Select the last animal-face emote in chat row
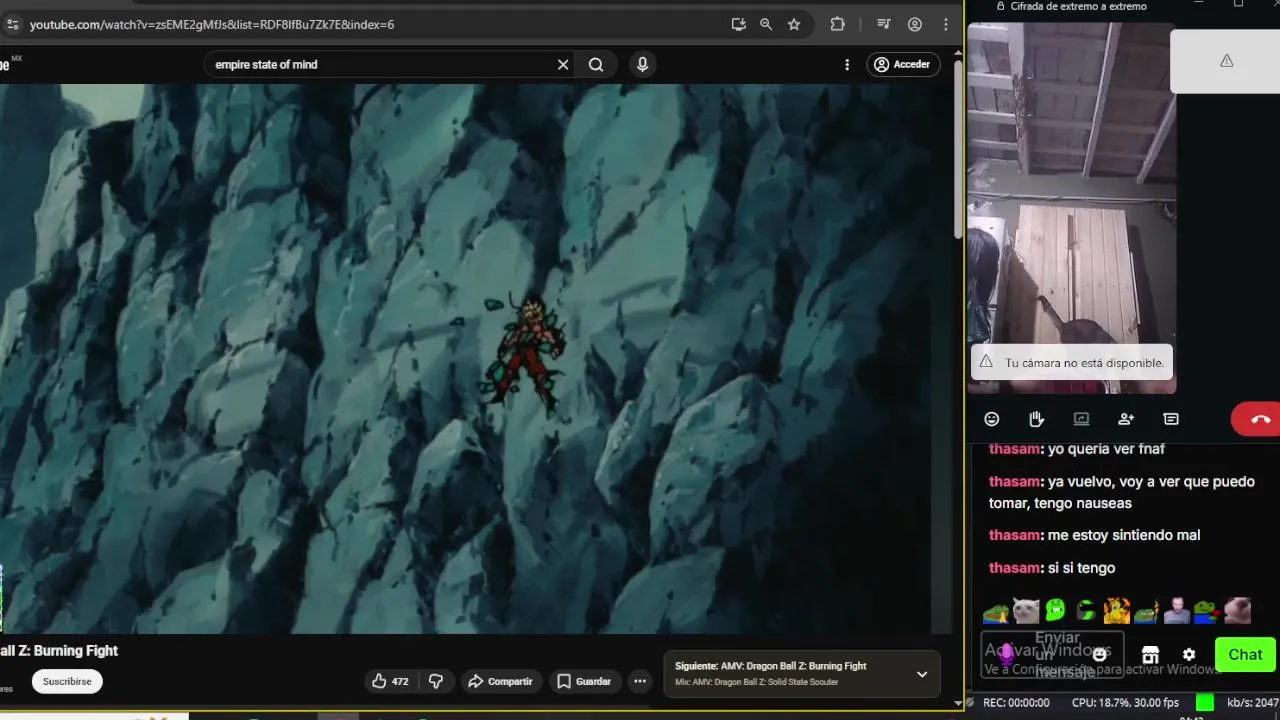Image resolution: width=1280 pixels, height=720 pixels. pos(1238,610)
